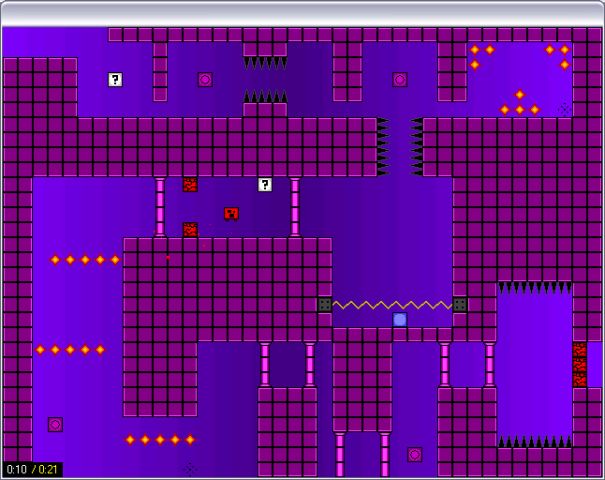This screenshot has height=480, width=605.
Task: Click the right gray laser emitter block
Action: (460, 305)
